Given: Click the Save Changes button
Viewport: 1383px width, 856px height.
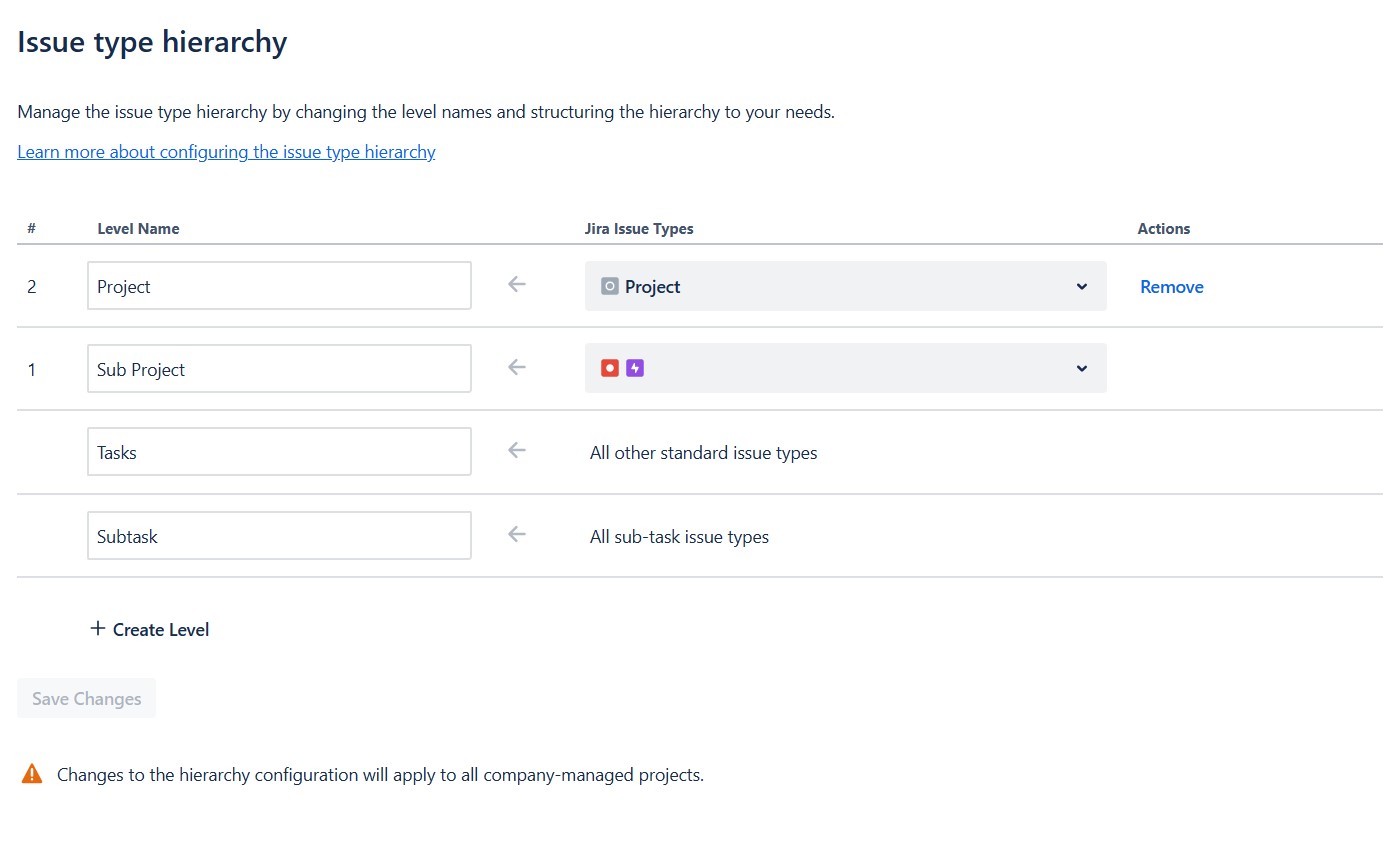Looking at the screenshot, I should click(86, 699).
